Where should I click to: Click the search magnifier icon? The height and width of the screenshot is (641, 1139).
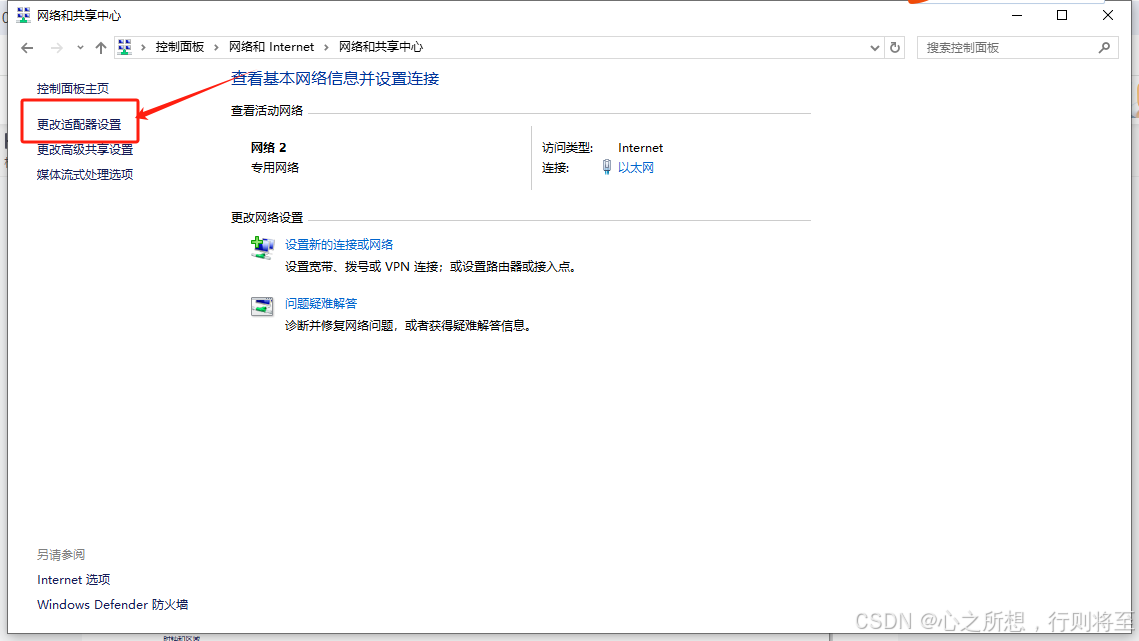[x=1104, y=47]
